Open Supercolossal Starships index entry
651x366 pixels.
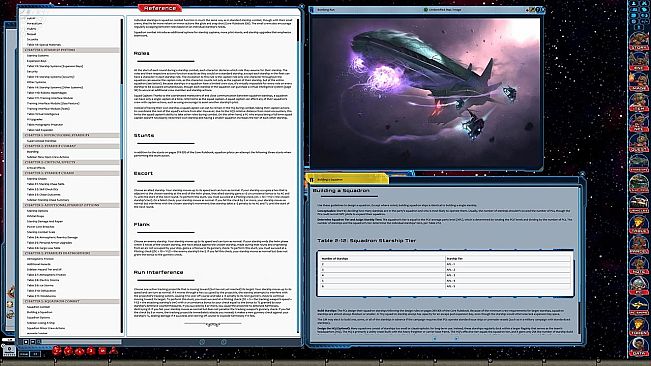[42, 141]
